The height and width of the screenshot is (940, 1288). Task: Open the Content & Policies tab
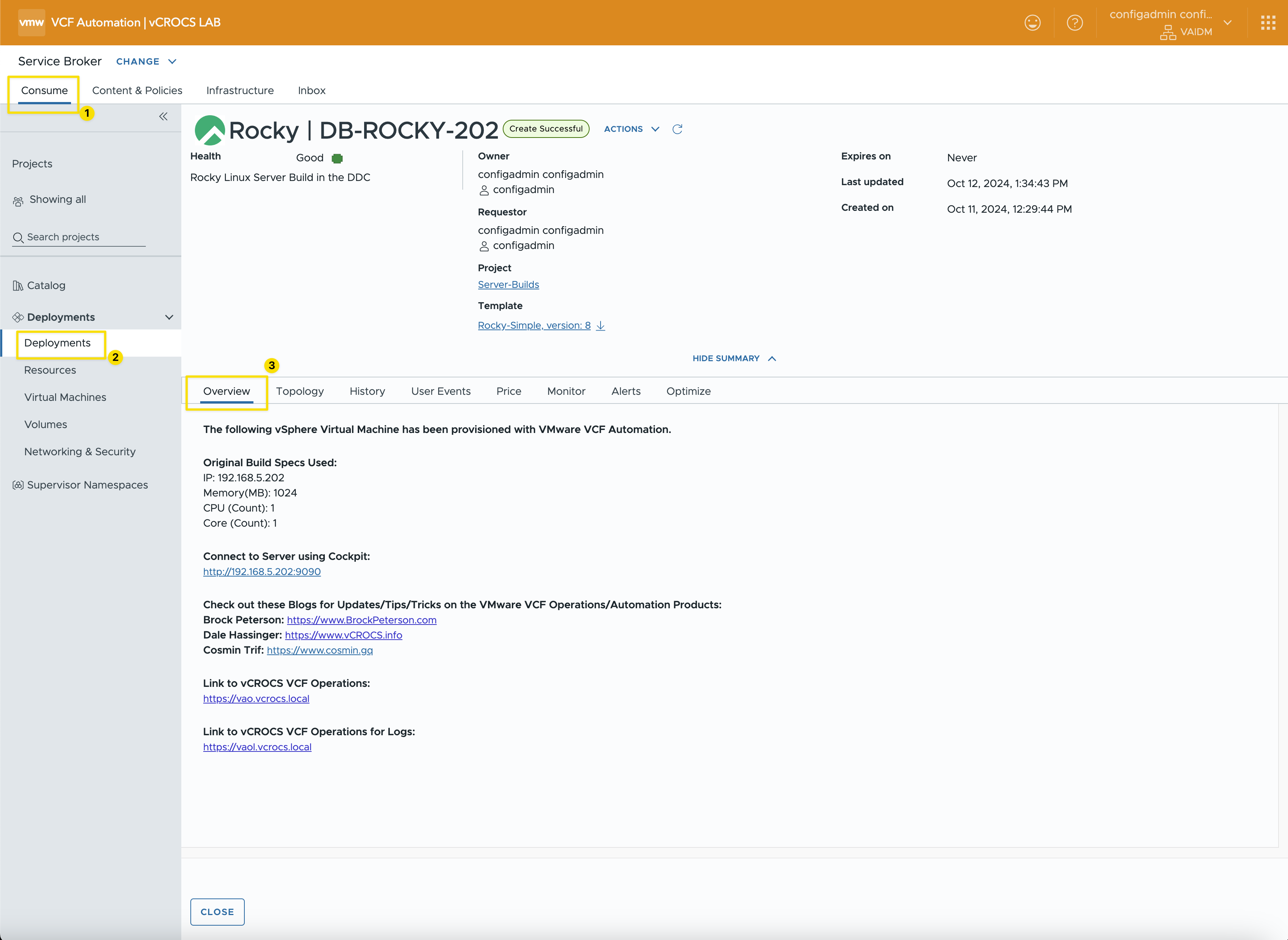(137, 90)
